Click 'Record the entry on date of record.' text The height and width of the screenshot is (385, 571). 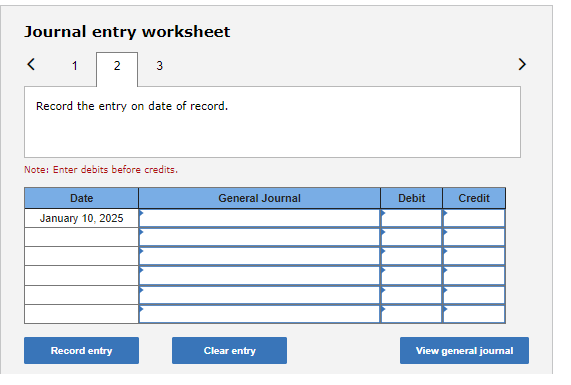click(132, 106)
